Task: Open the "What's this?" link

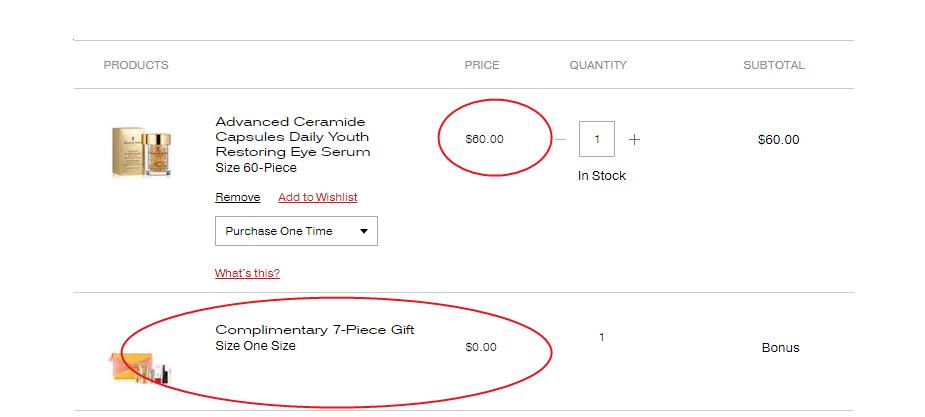Action: pos(247,274)
